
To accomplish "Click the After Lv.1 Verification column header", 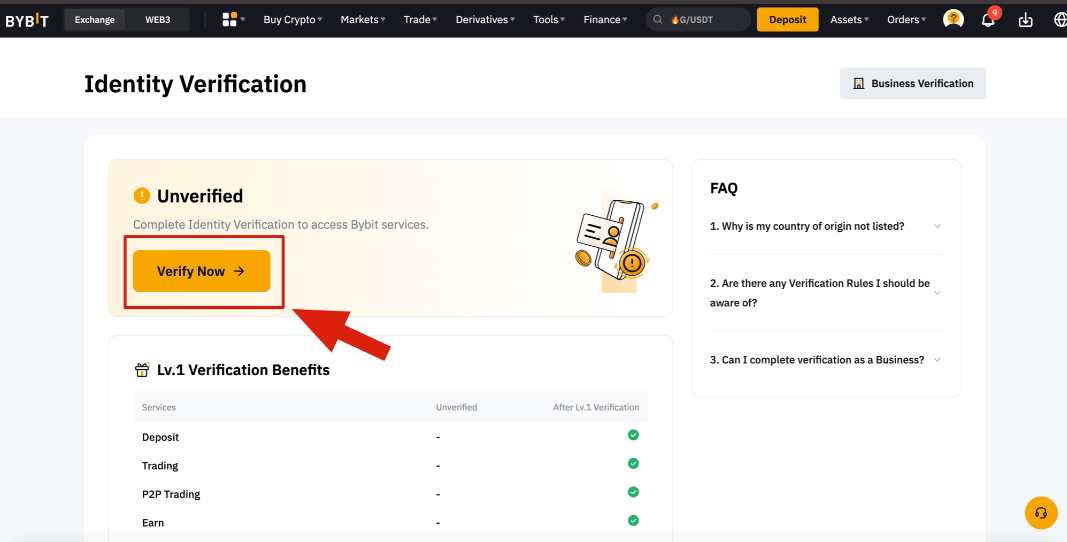I will click(596, 407).
